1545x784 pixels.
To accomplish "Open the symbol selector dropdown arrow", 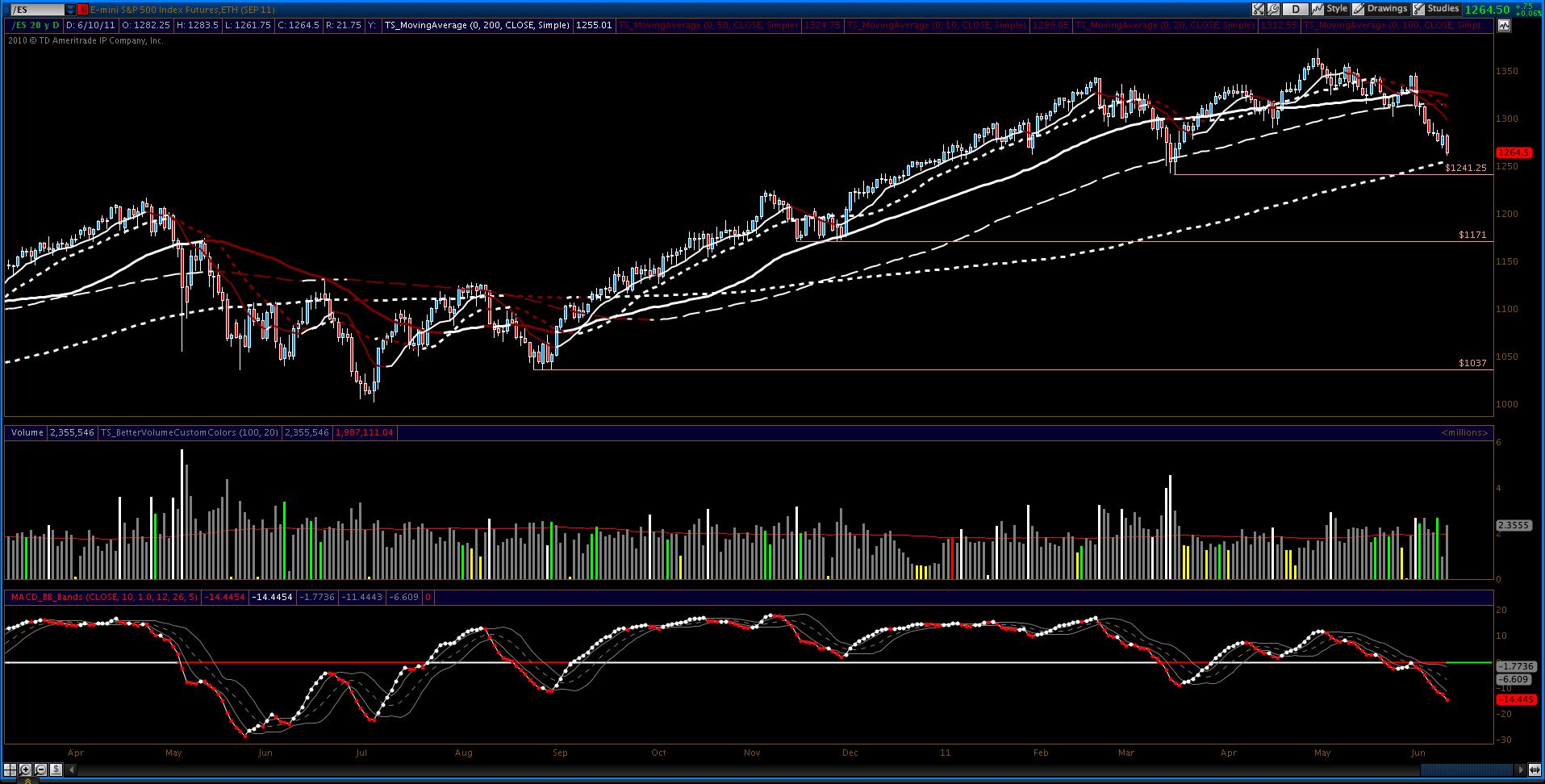I will click(71, 10).
